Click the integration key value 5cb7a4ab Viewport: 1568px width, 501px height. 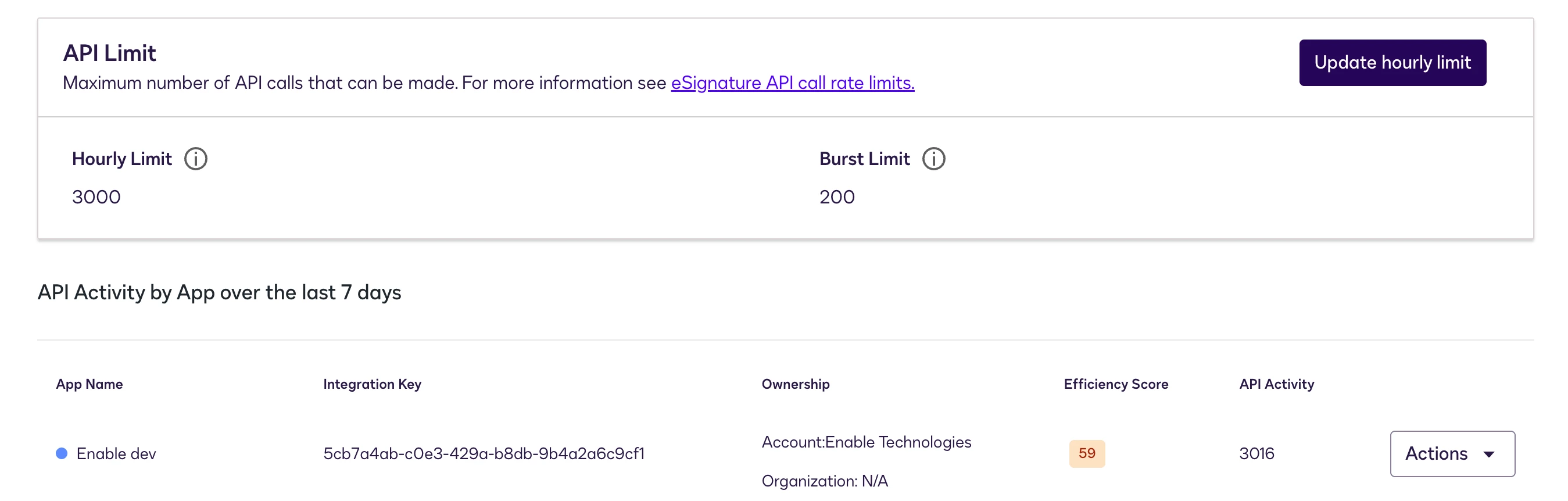(484, 453)
